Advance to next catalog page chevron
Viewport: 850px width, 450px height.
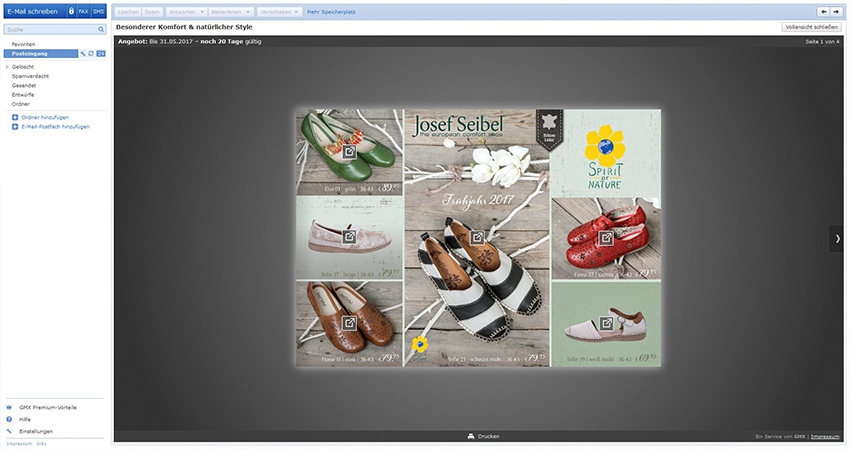click(x=837, y=239)
